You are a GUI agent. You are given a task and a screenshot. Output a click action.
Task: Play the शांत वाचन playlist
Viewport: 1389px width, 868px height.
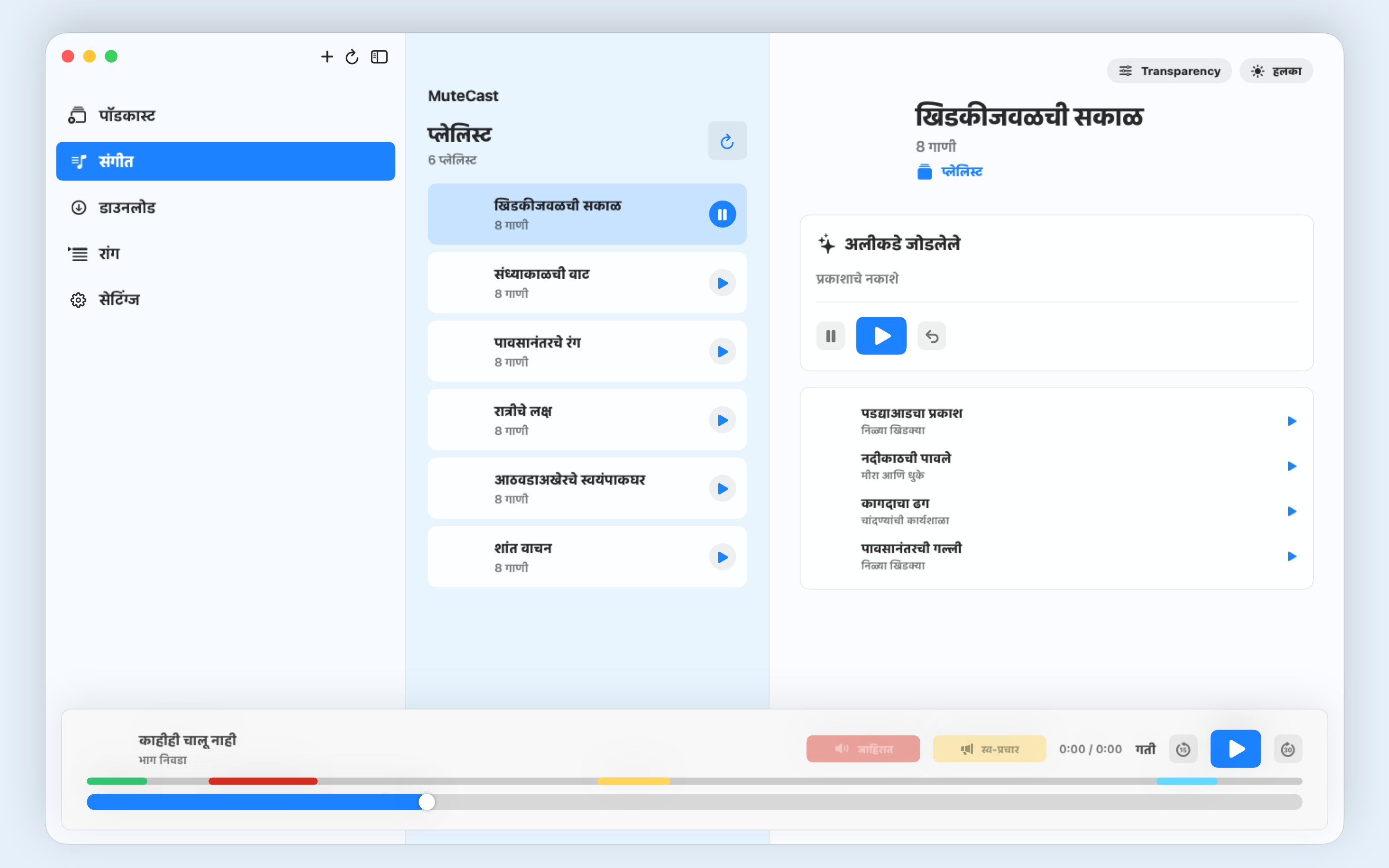[722, 557]
